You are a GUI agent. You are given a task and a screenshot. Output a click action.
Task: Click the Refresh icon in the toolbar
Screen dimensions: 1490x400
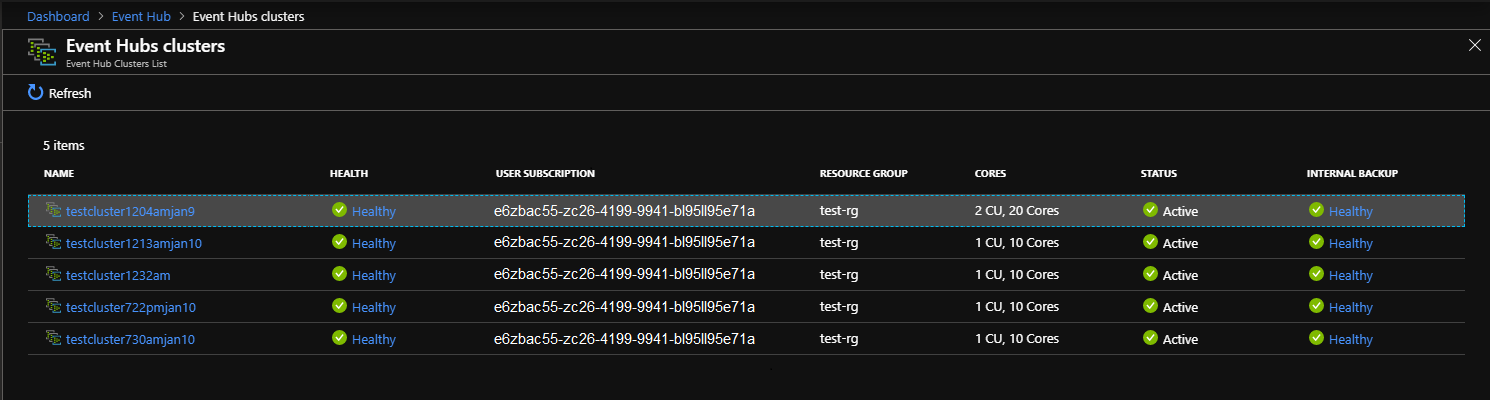(35, 93)
